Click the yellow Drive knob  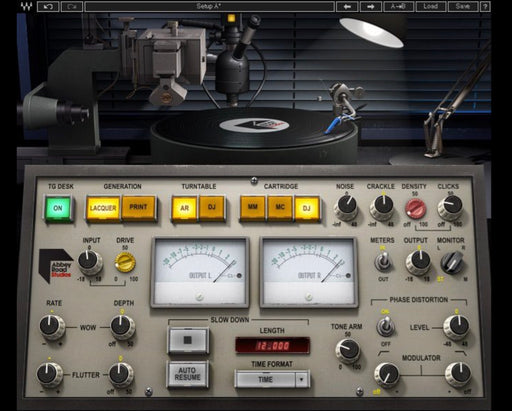click(125, 262)
